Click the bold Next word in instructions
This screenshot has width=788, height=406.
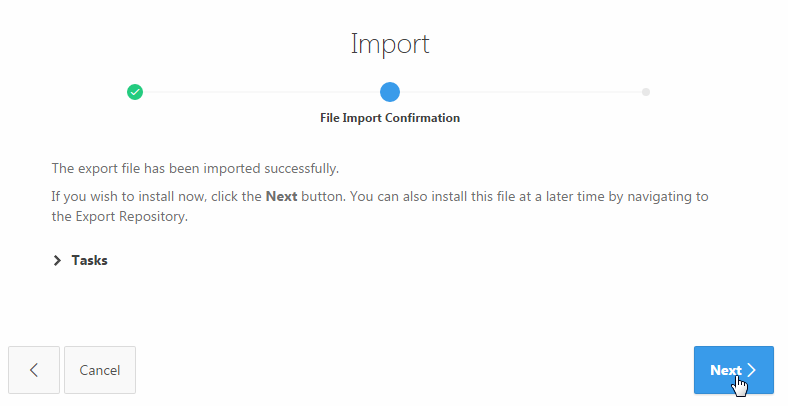[281, 196]
